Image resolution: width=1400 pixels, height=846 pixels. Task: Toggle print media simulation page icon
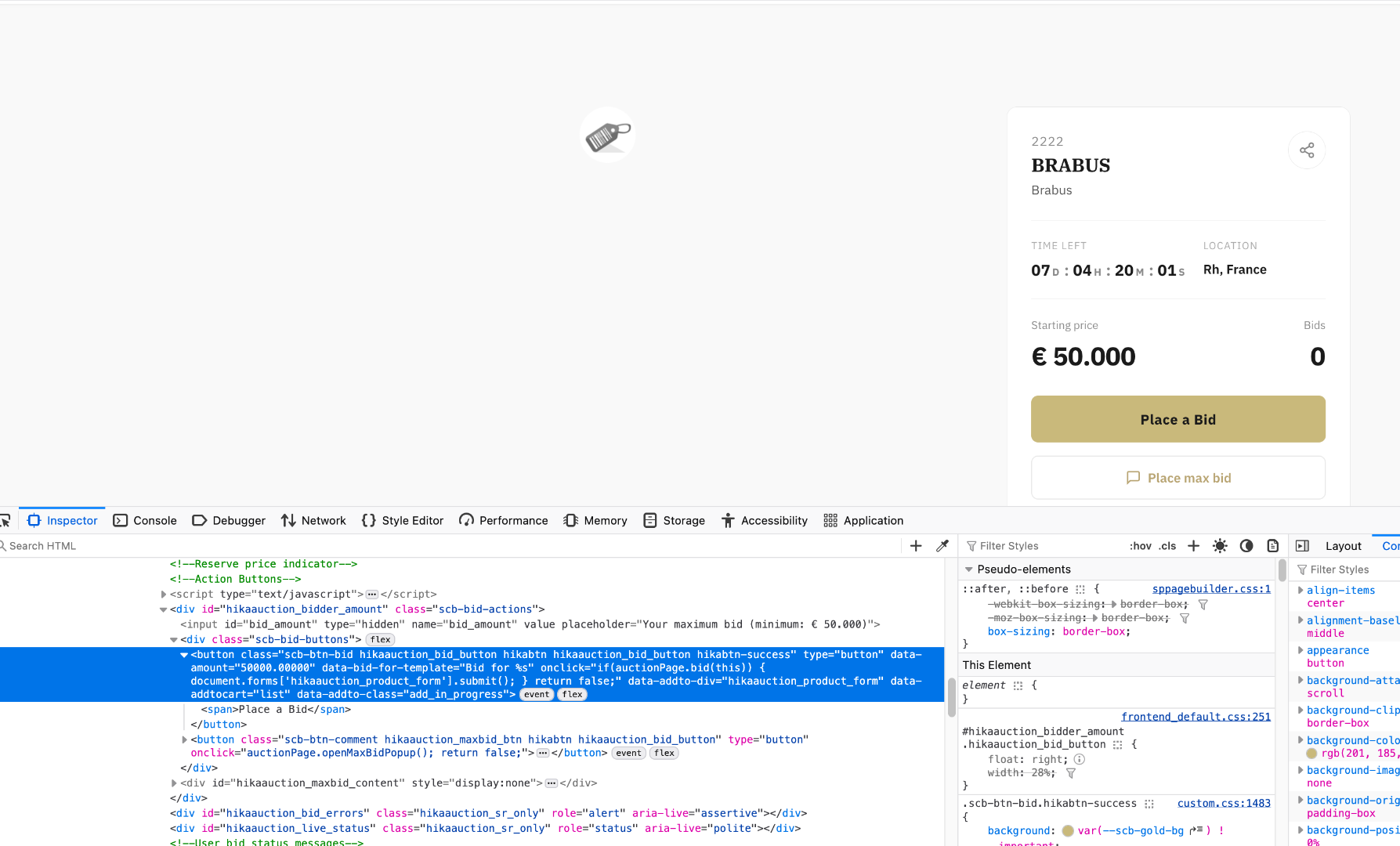[x=1273, y=546]
